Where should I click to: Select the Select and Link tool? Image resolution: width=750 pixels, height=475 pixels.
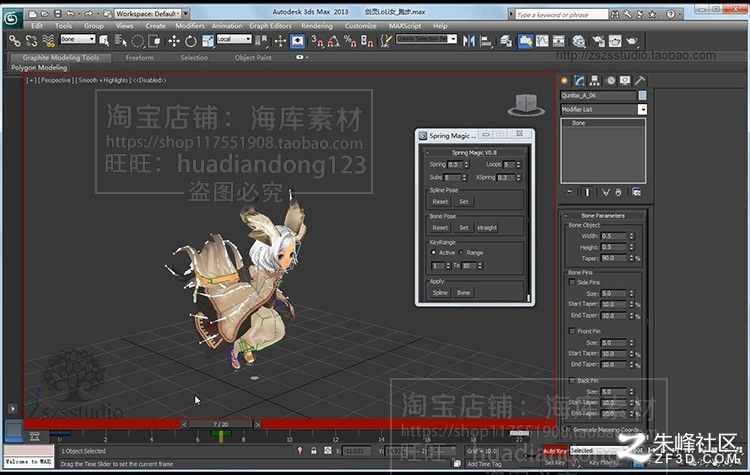tap(15, 42)
